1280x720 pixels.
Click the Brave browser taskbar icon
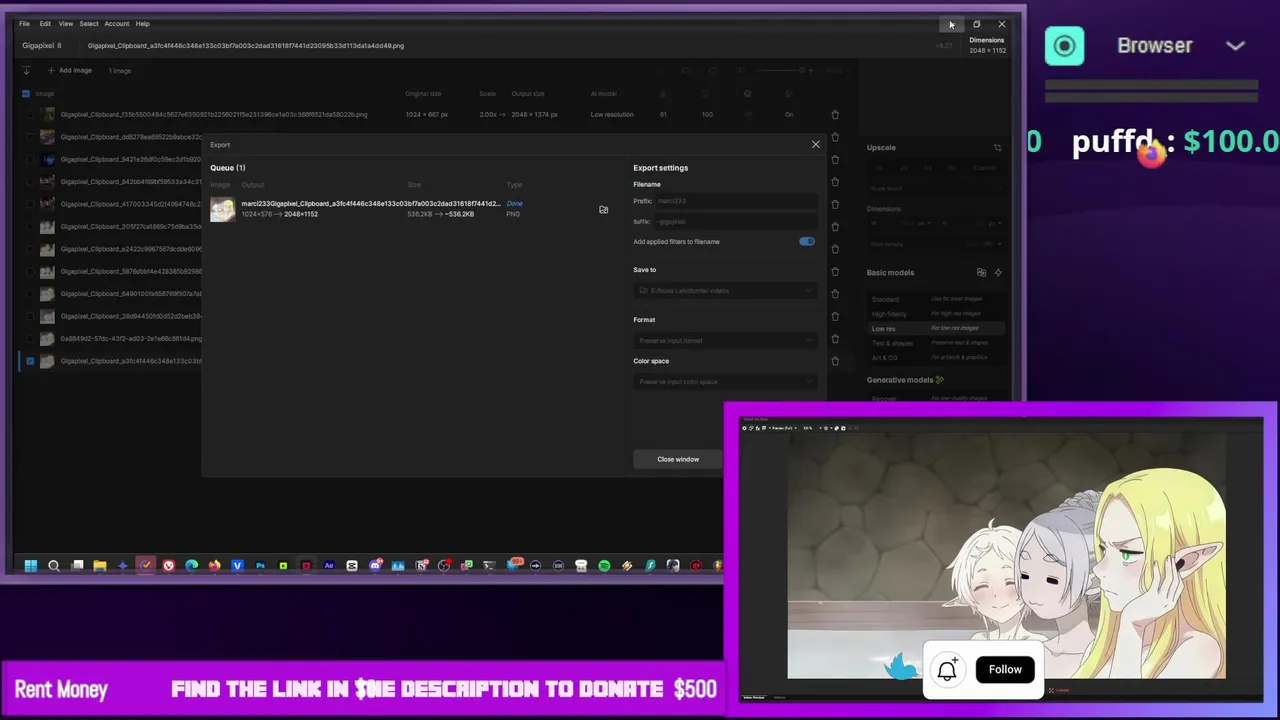(169, 566)
